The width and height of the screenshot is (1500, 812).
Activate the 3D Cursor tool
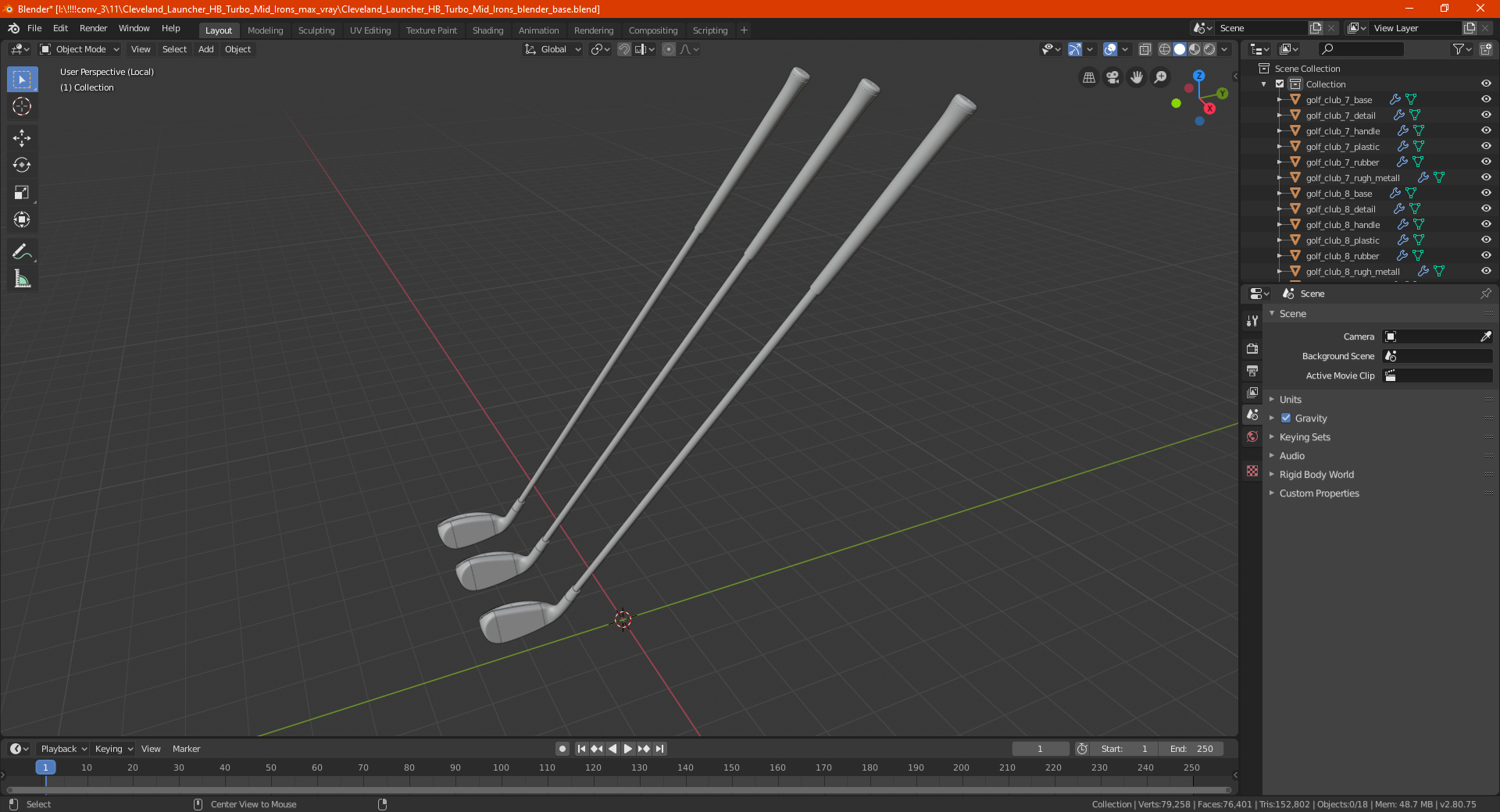22,106
